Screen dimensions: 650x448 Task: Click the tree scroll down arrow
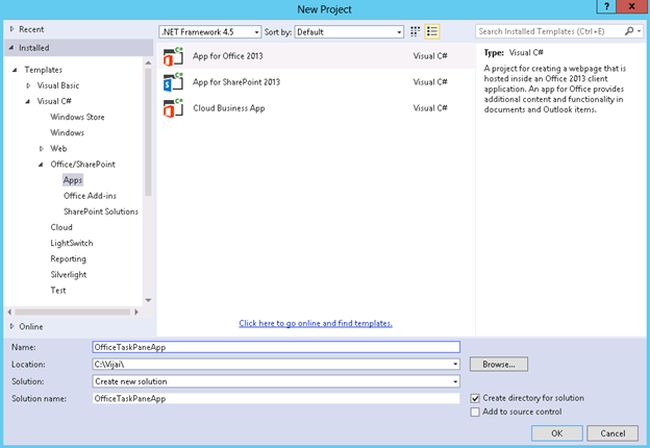click(x=148, y=300)
